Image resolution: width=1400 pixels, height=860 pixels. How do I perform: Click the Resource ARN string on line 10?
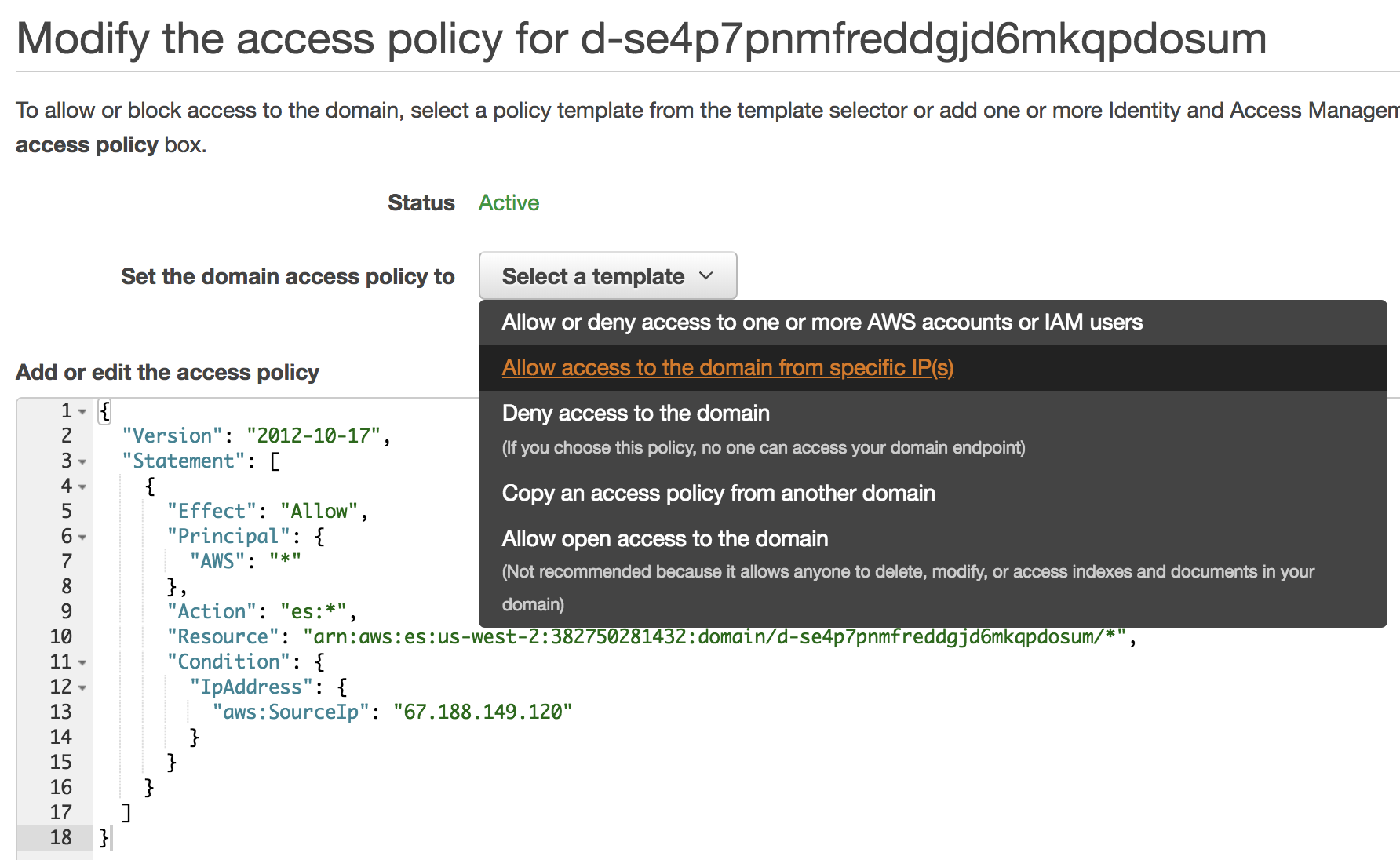714,636
